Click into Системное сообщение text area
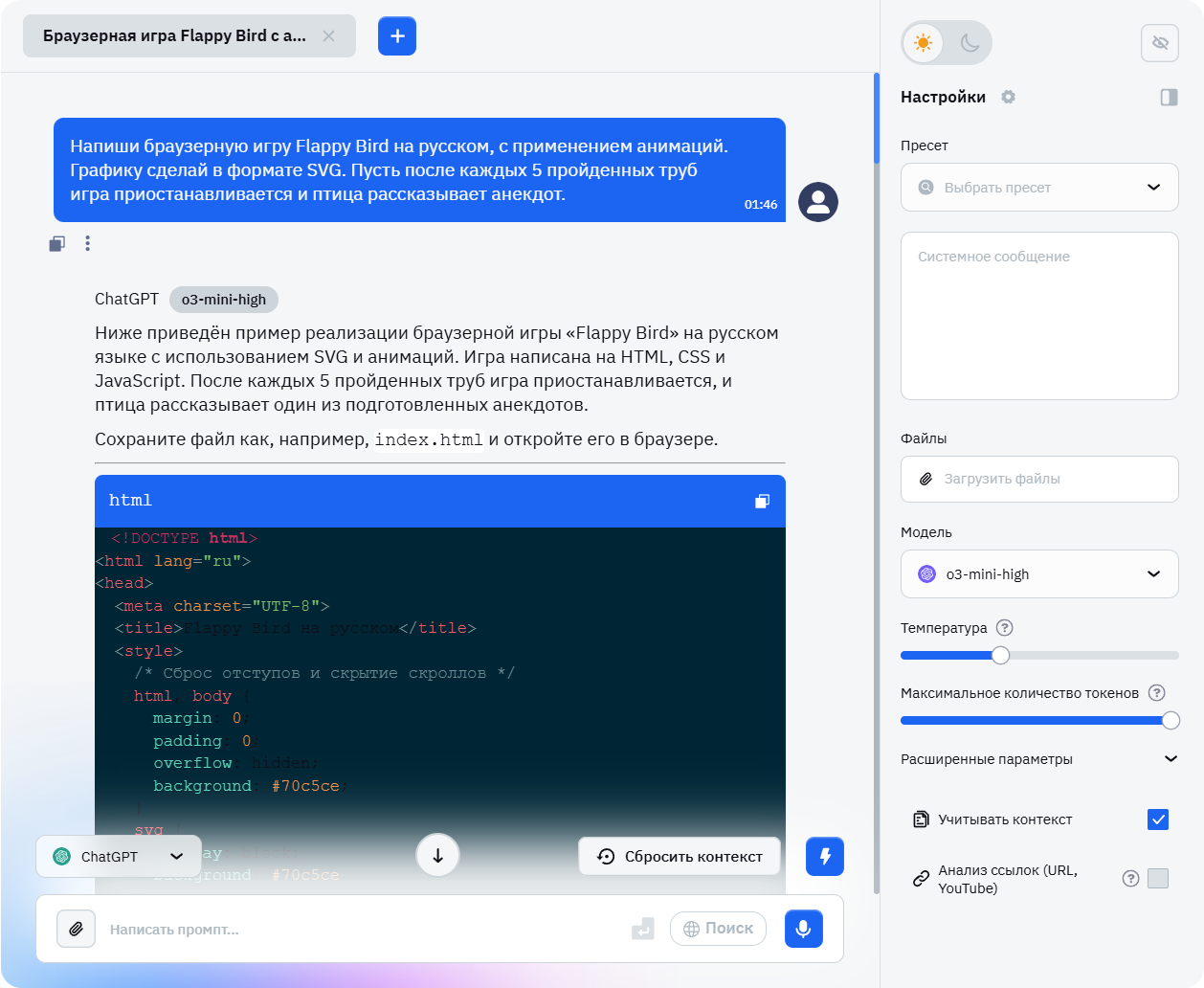Screen dimensions: 1204x988 (x=1039, y=316)
